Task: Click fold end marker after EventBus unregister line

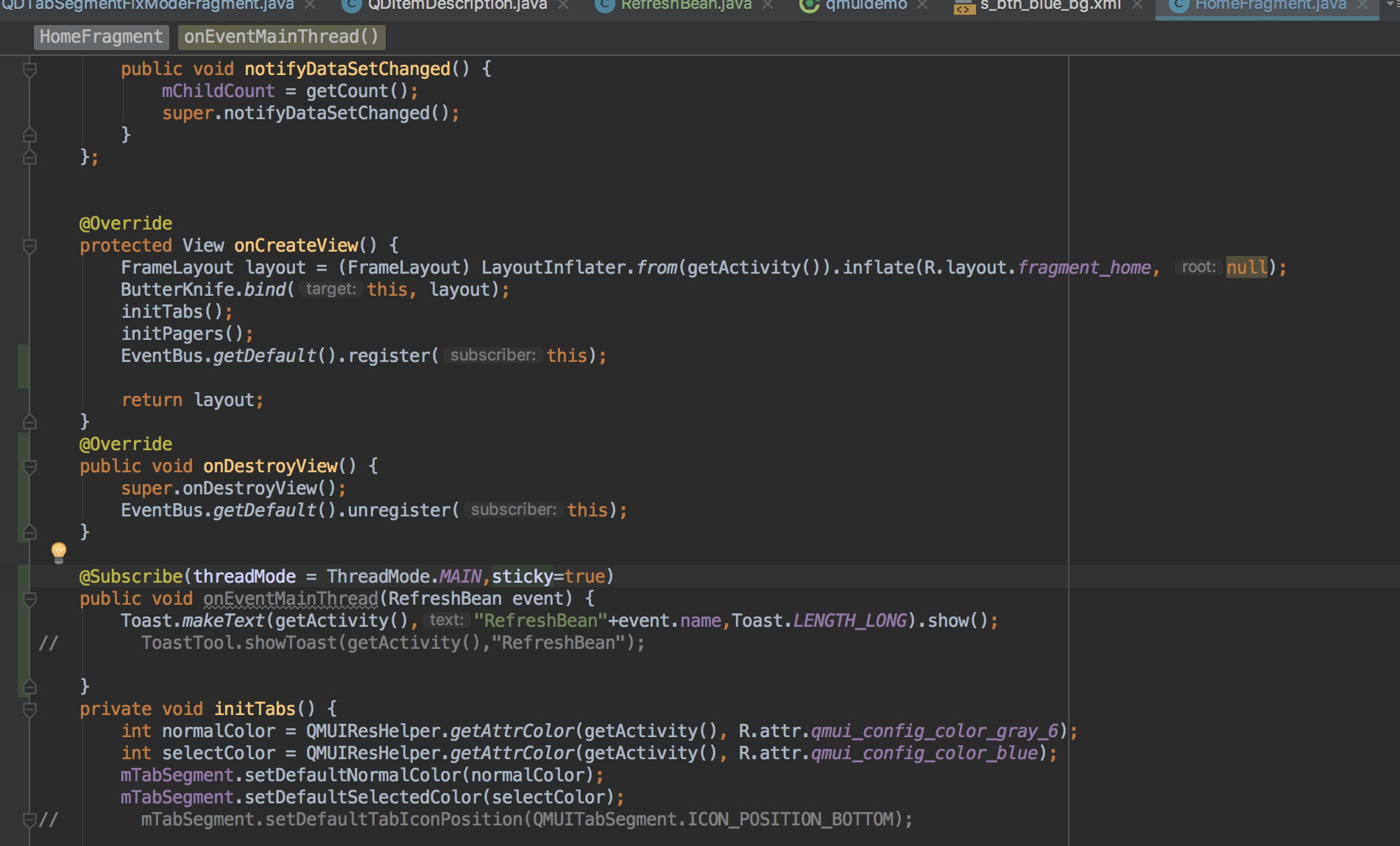Action: (x=30, y=532)
